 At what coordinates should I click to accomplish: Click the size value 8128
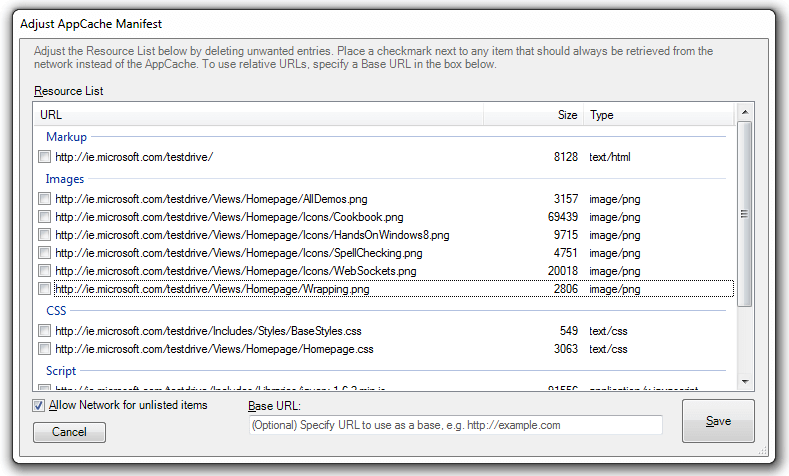tap(566, 157)
